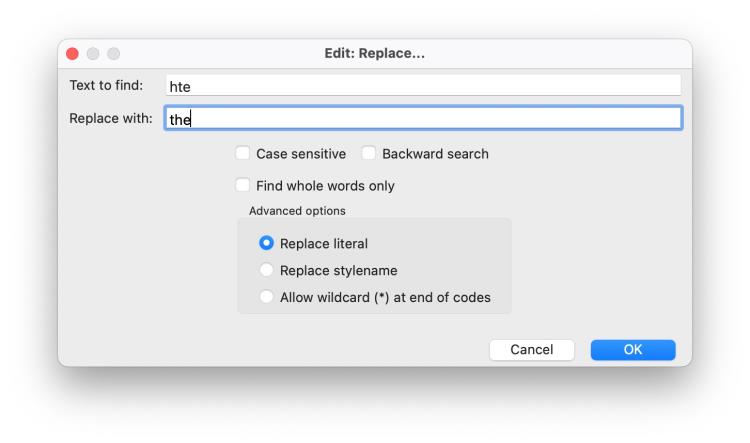Click the "Edit: Replace..." title bar text
This screenshot has height=443, width=750.
(x=375, y=53)
